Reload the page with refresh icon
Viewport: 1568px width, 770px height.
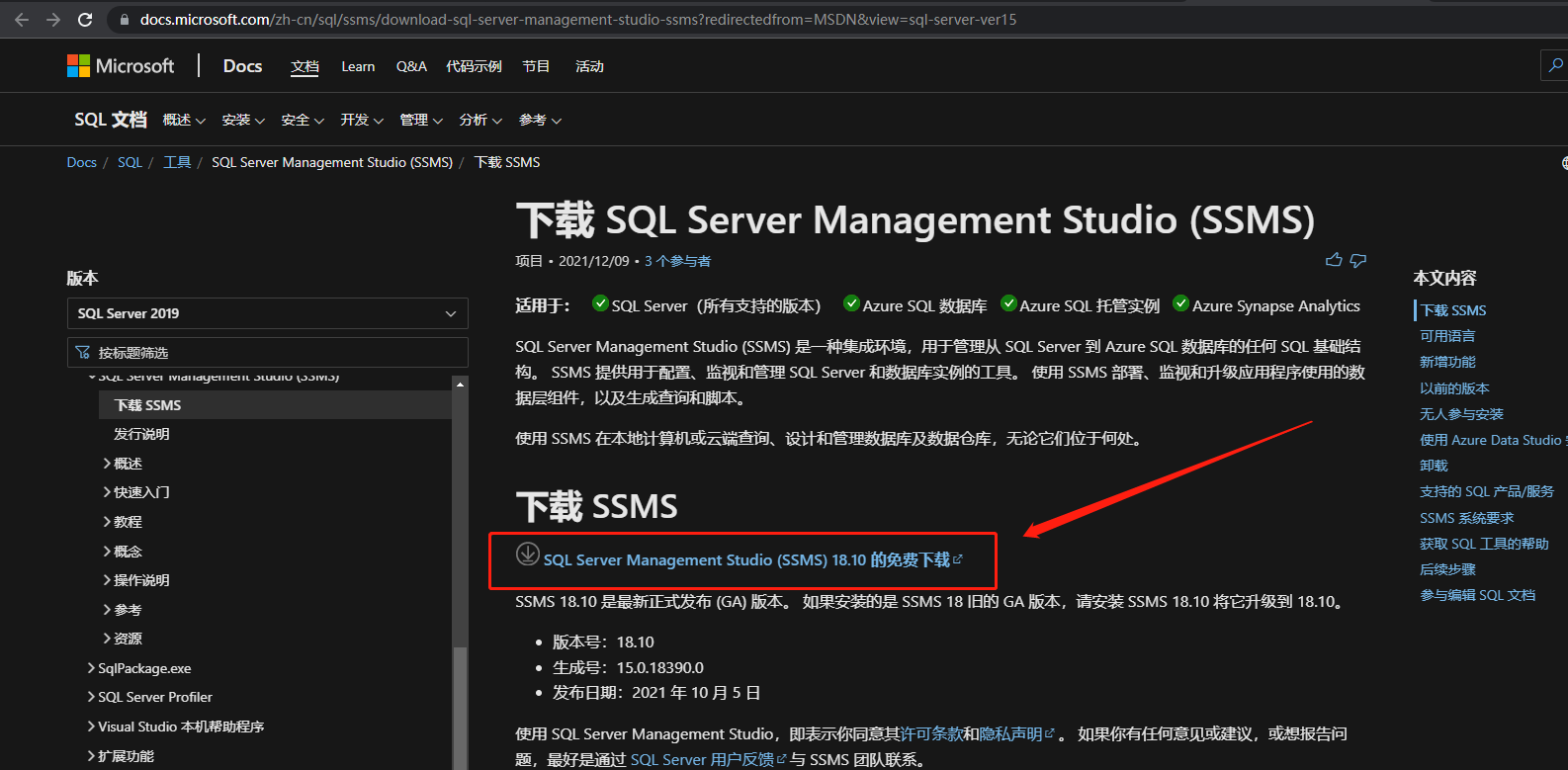coord(85,19)
